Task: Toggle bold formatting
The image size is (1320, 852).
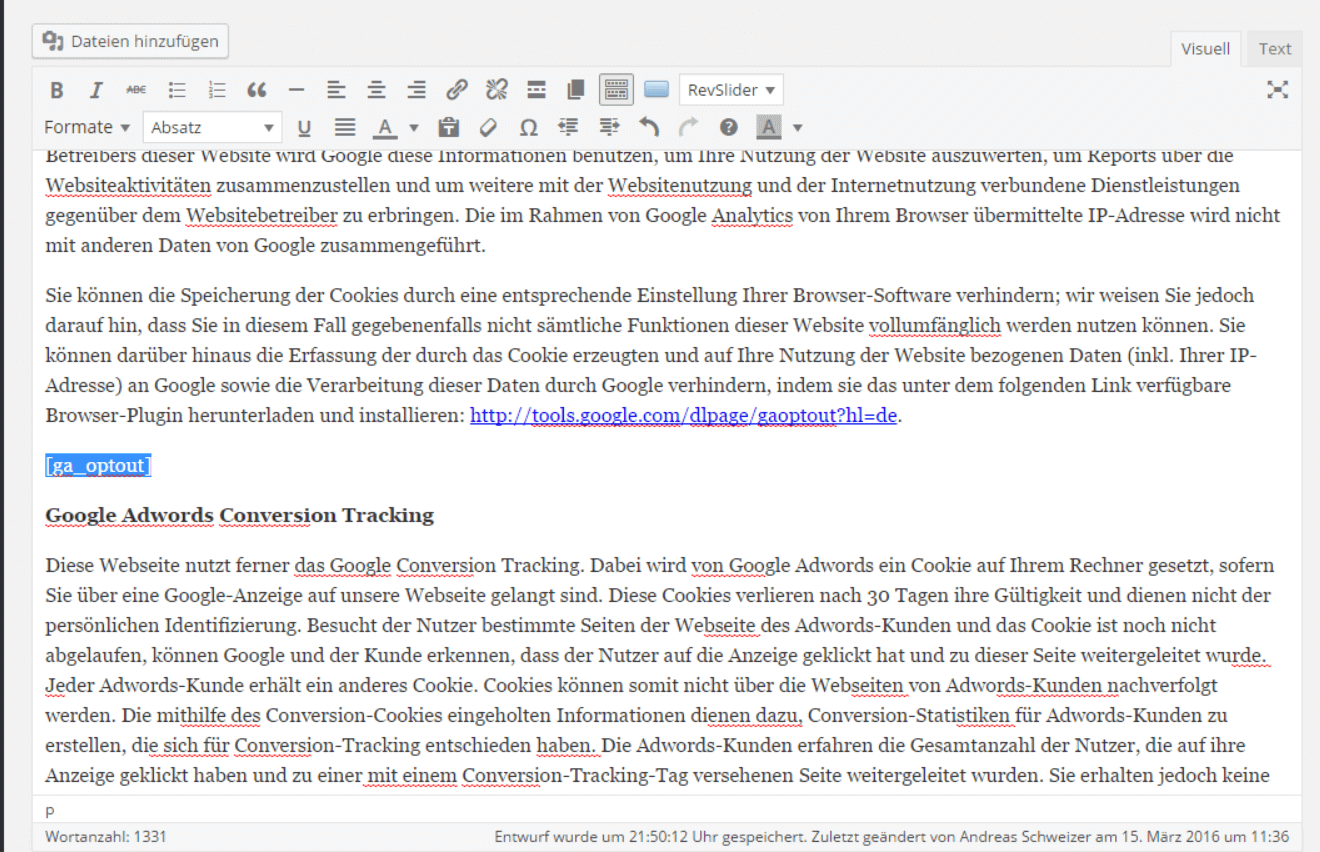Action: (57, 90)
